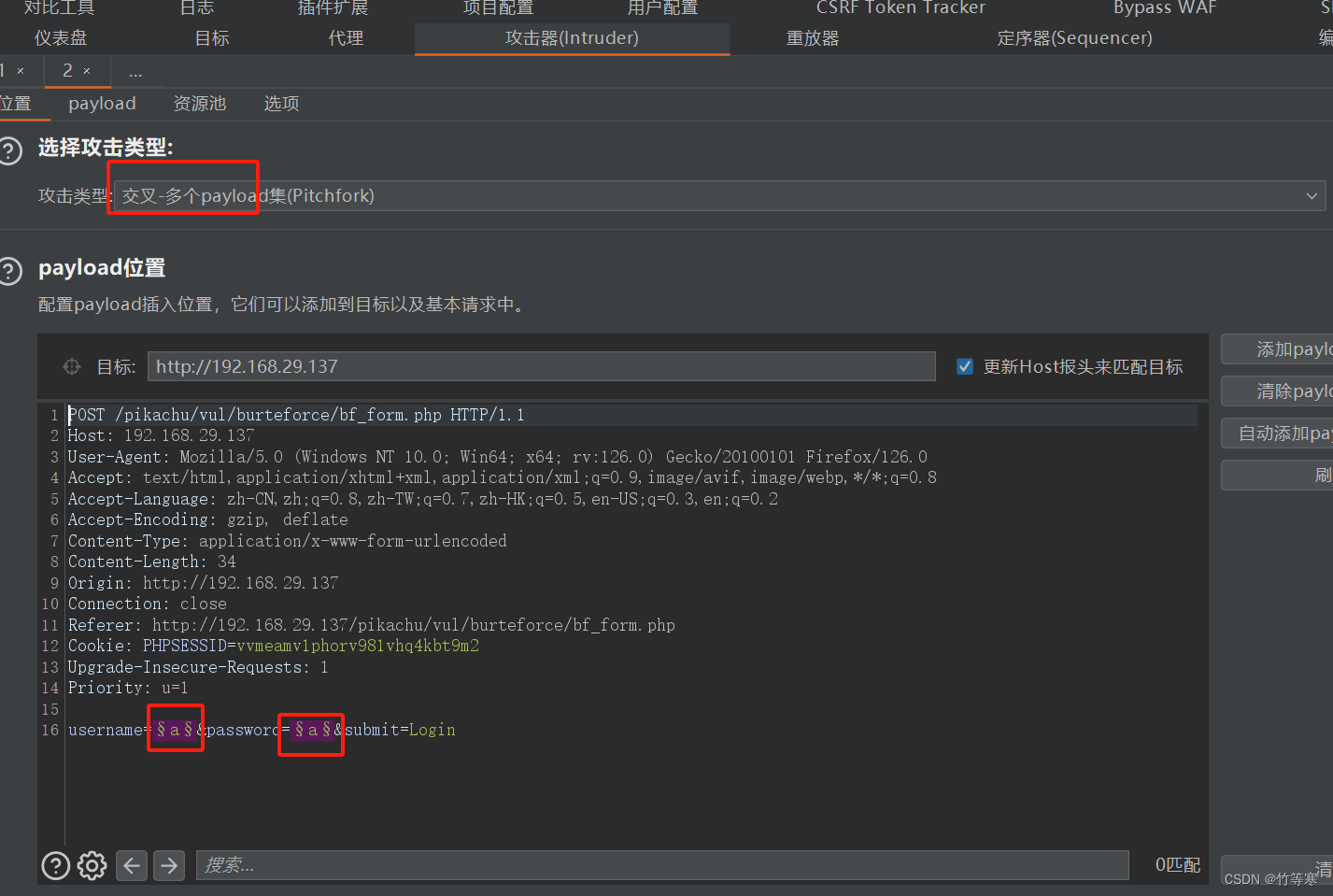Click the Connection: close header line

tap(147, 604)
